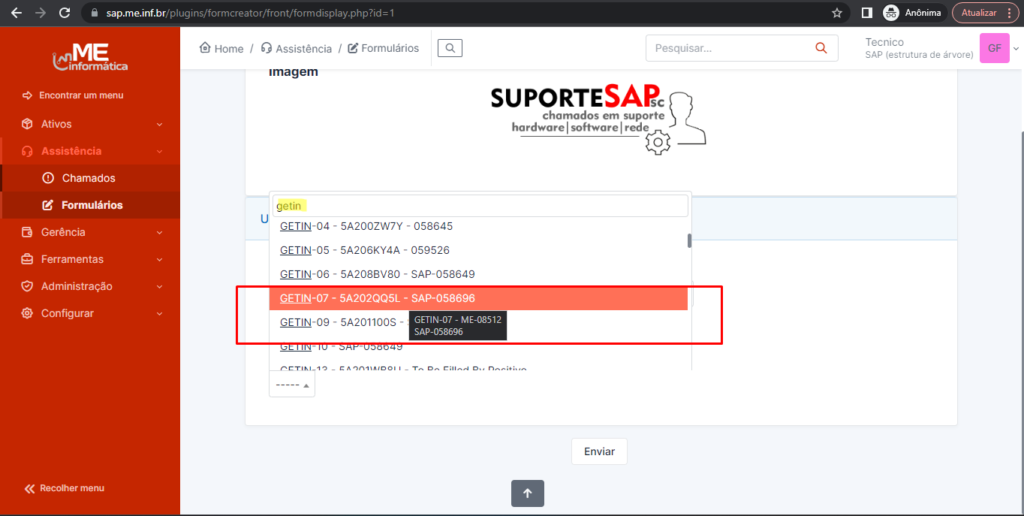Click the back-to-top arrow button
This screenshot has width=1024, height=516.
click(x=528, y=494)
